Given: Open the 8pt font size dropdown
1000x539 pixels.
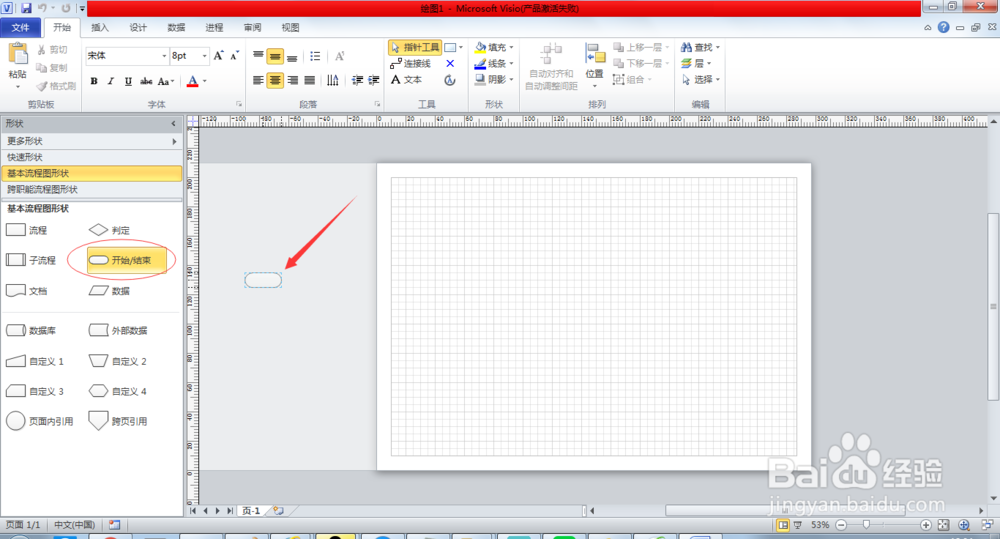Looking at the screenshot, I should [204, 55].
